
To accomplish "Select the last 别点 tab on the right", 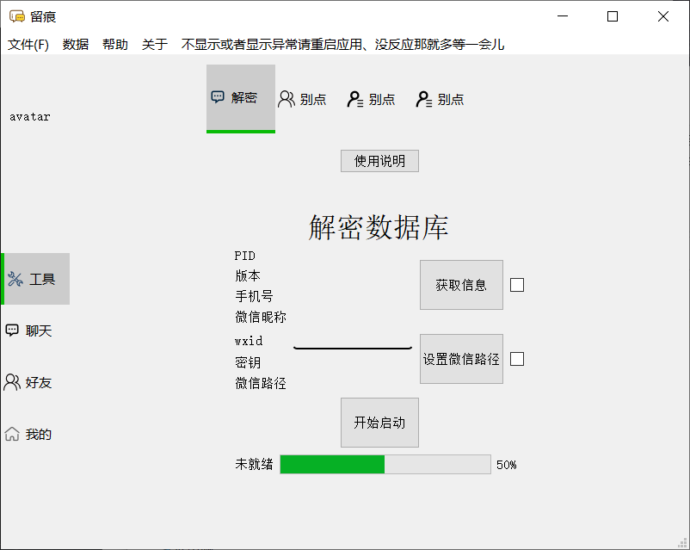I will [424, 99].
